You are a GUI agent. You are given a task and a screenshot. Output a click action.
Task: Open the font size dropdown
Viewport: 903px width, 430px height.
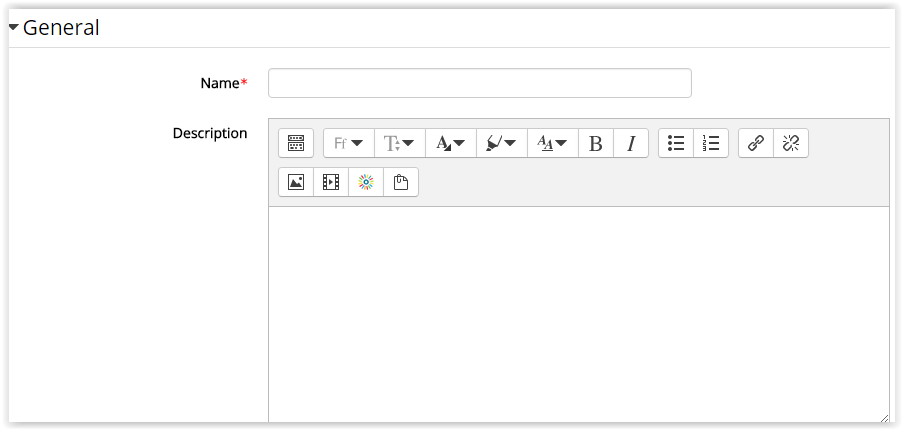(x=400, y=143)
